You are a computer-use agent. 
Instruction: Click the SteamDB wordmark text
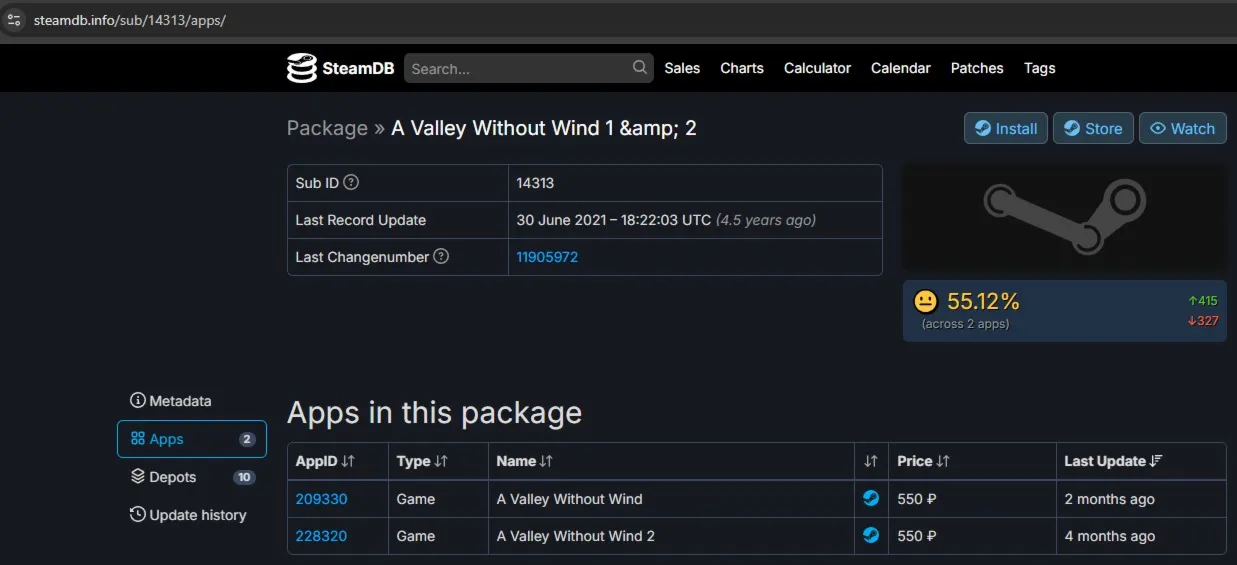358,68
